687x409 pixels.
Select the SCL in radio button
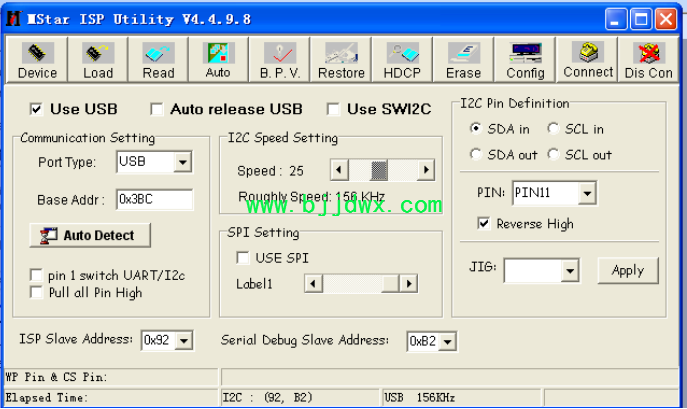point(553,128)
